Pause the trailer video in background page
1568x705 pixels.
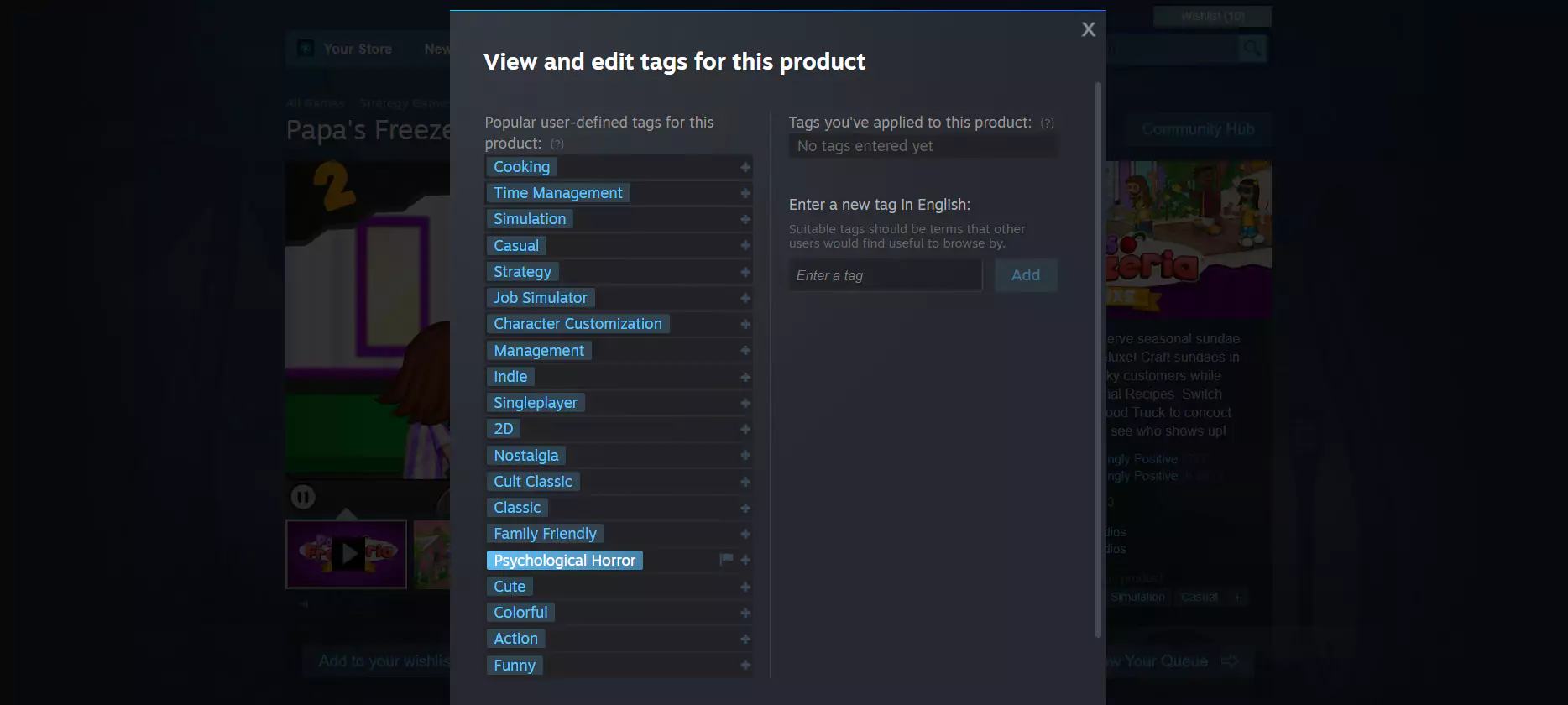coord(303,497)
